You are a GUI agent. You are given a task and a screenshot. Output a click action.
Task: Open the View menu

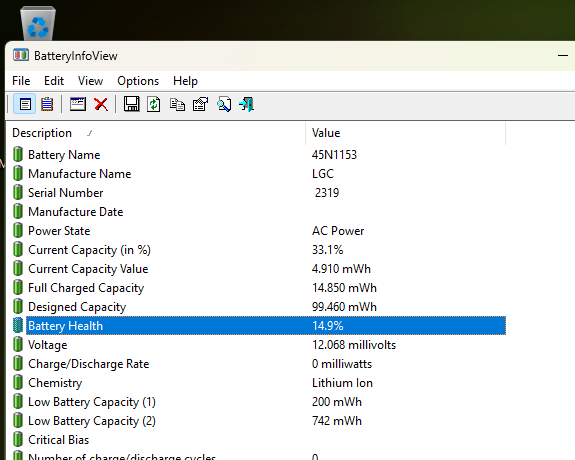click(90, 81)
